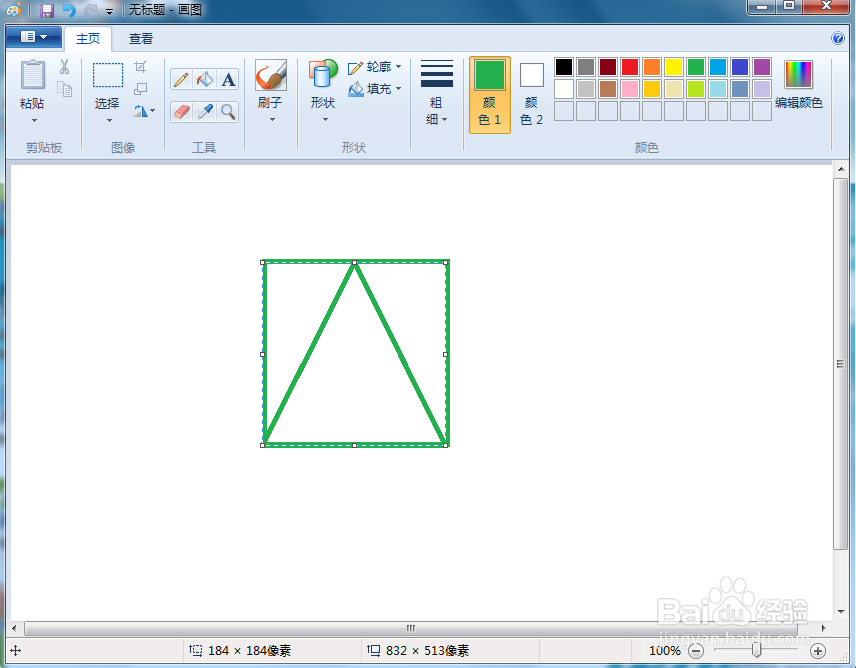This screenshot has width=856, height=668.
Task: Click the horizontal scrollbar right arrow
Action: (x=823, y=628)
